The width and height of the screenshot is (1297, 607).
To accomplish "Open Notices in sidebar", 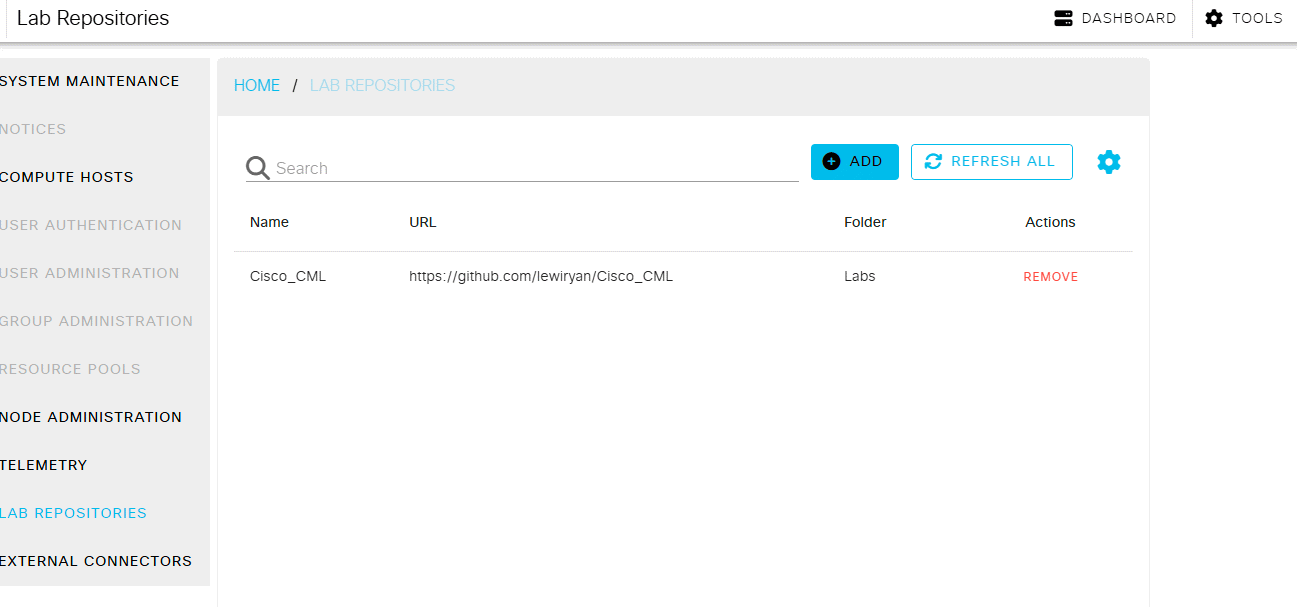I will (34, 129).
